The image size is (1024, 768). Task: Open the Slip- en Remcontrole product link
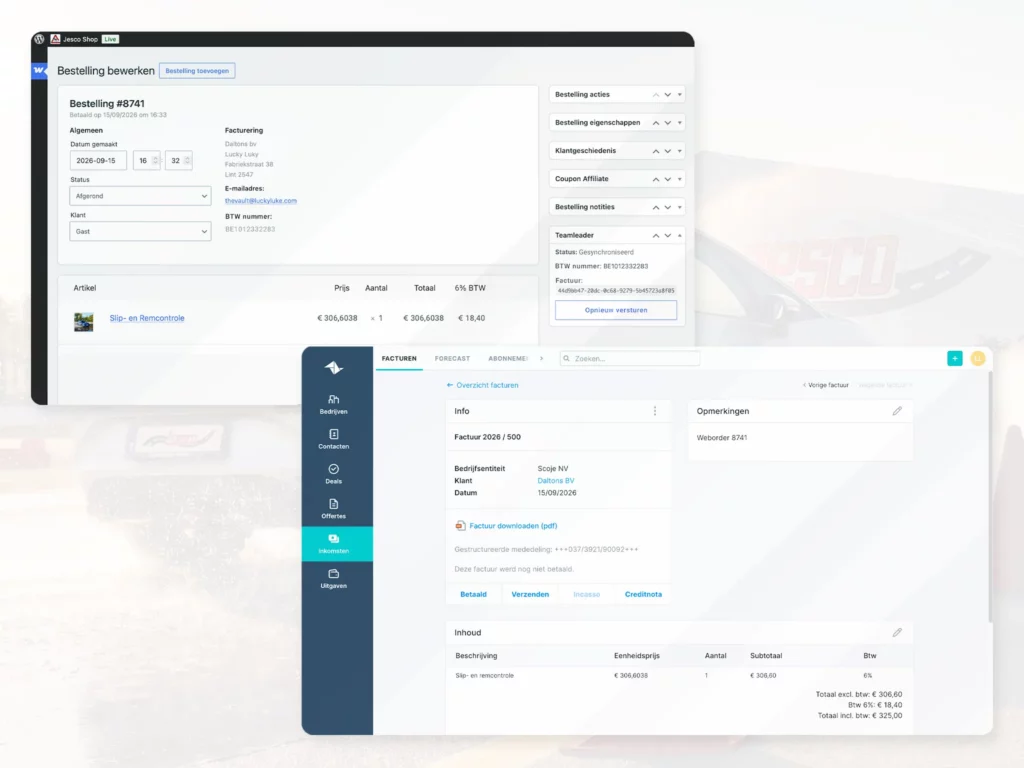tap(147, 318)
